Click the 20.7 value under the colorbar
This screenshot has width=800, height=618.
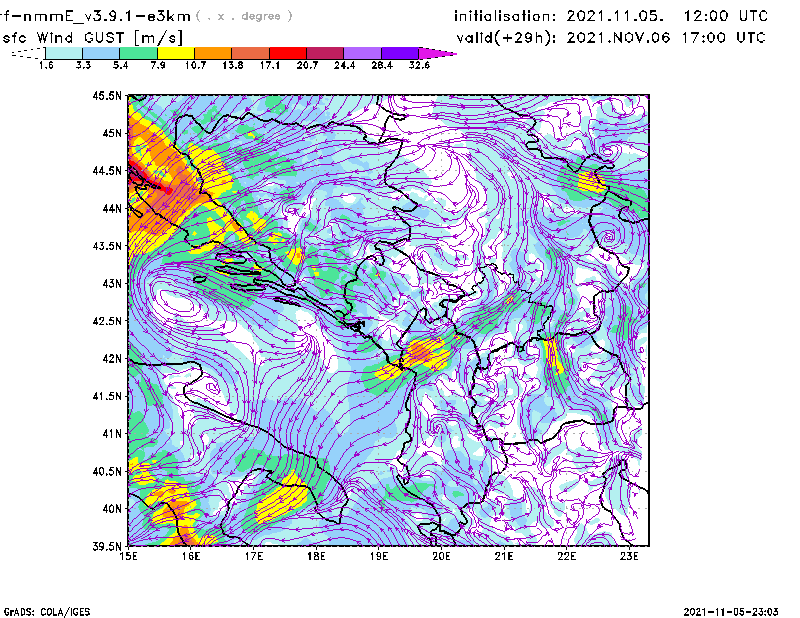[x=307, y=65]
